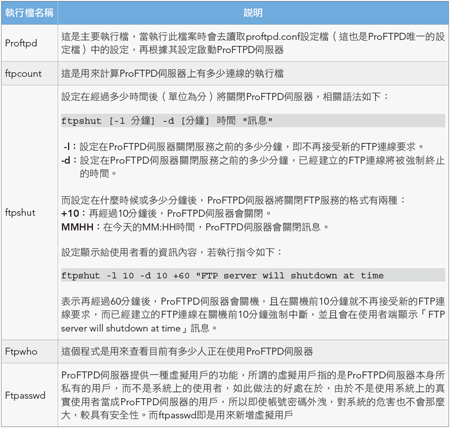The width and height of the screenshot is (450, 428).
Task: Click the line introducing the example command
Action: click(x=172, y=252)
